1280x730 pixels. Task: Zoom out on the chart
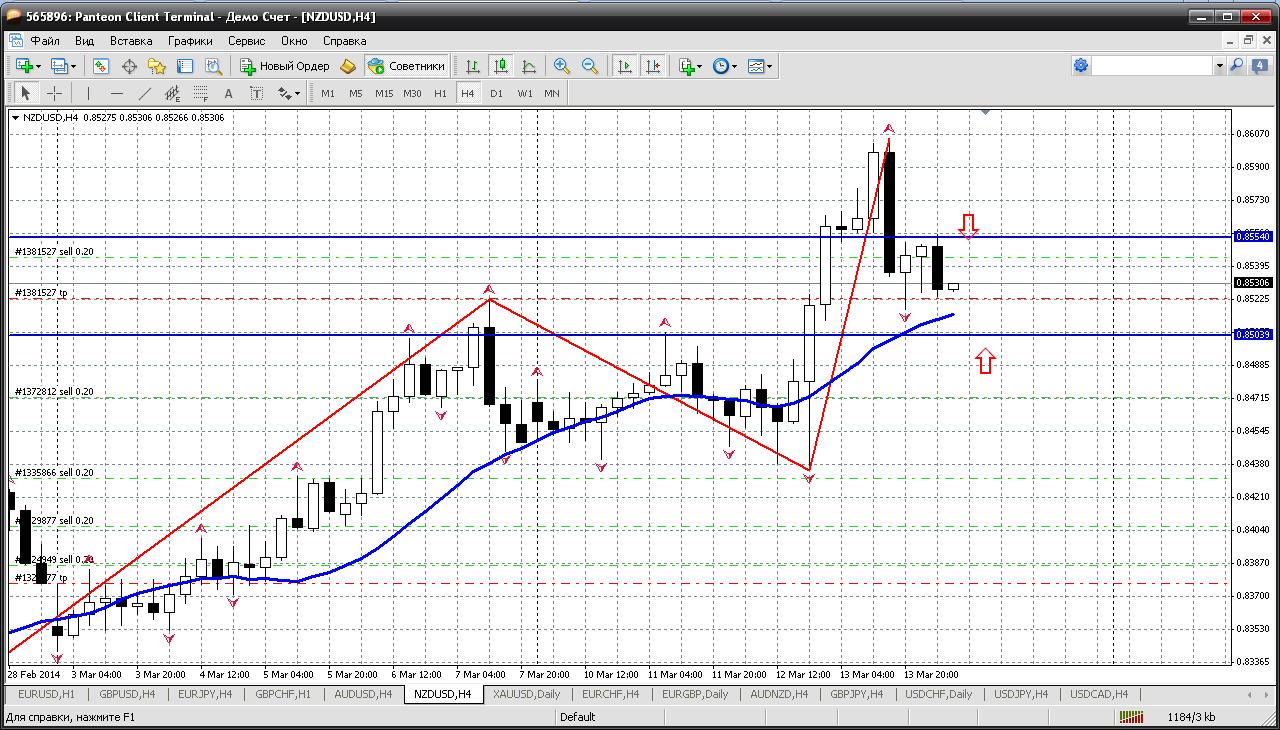[590, 66]
